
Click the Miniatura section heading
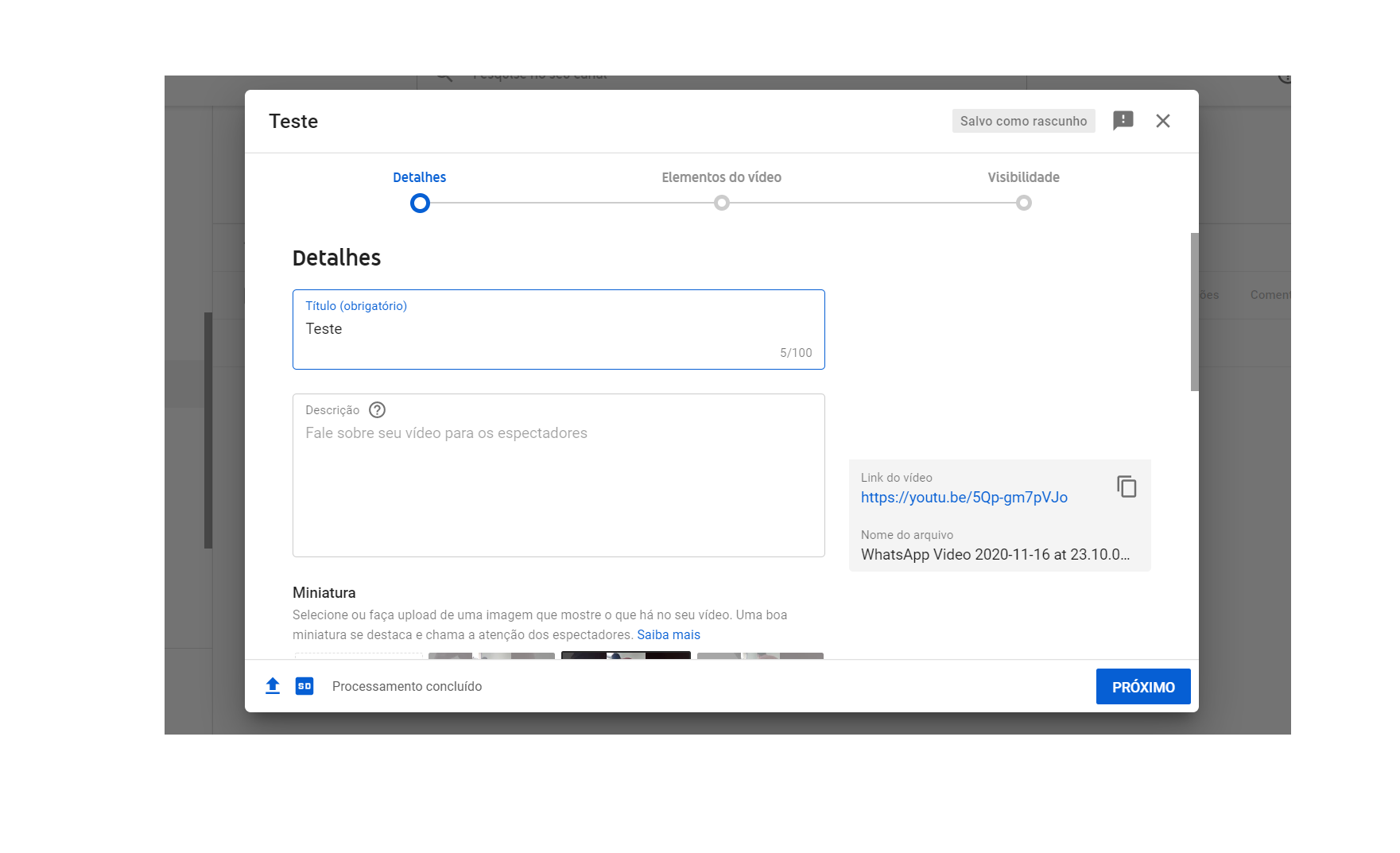[x=324, y=593]
